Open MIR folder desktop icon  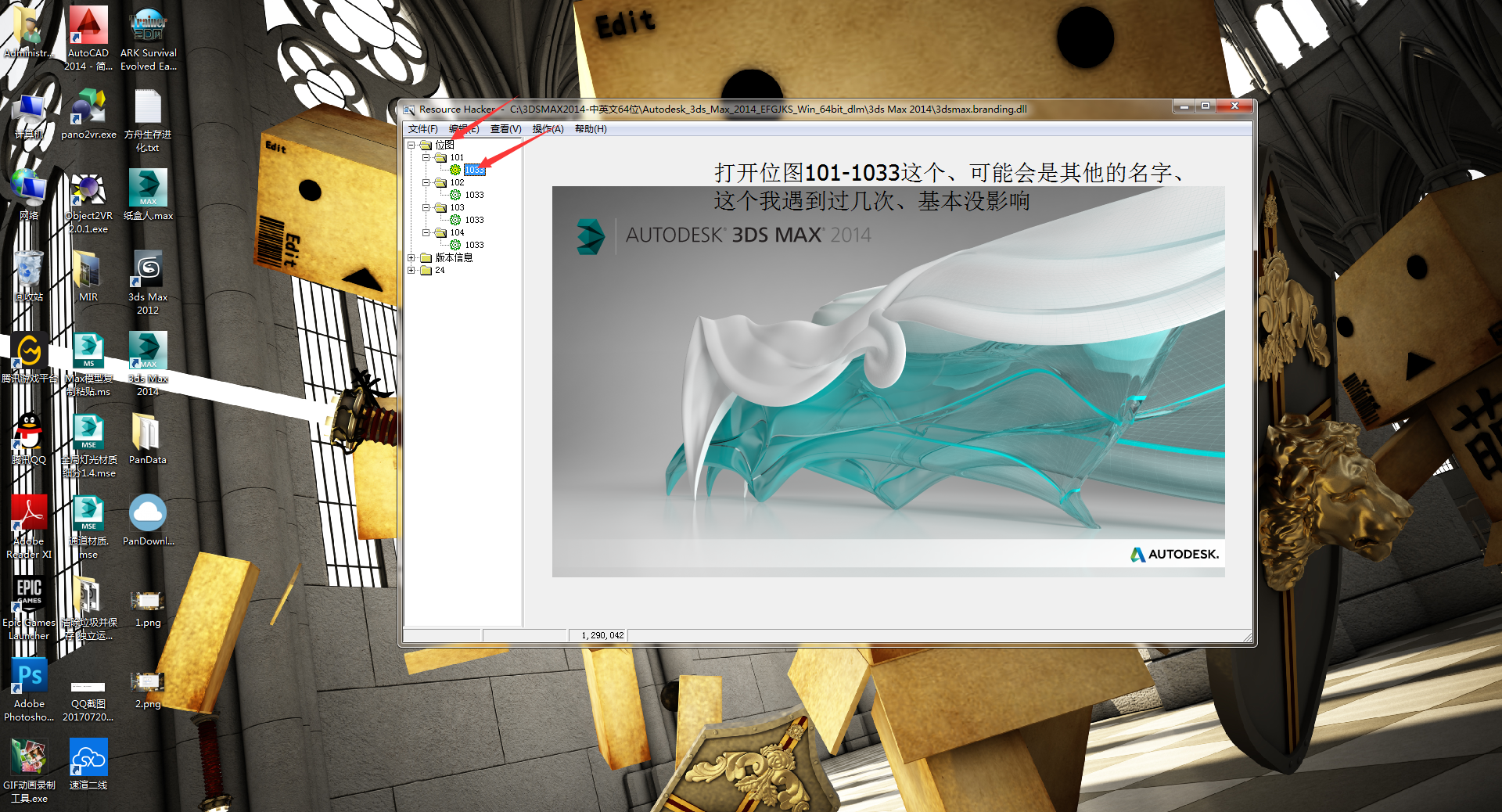pyautogui.click(x=88, y=276)
